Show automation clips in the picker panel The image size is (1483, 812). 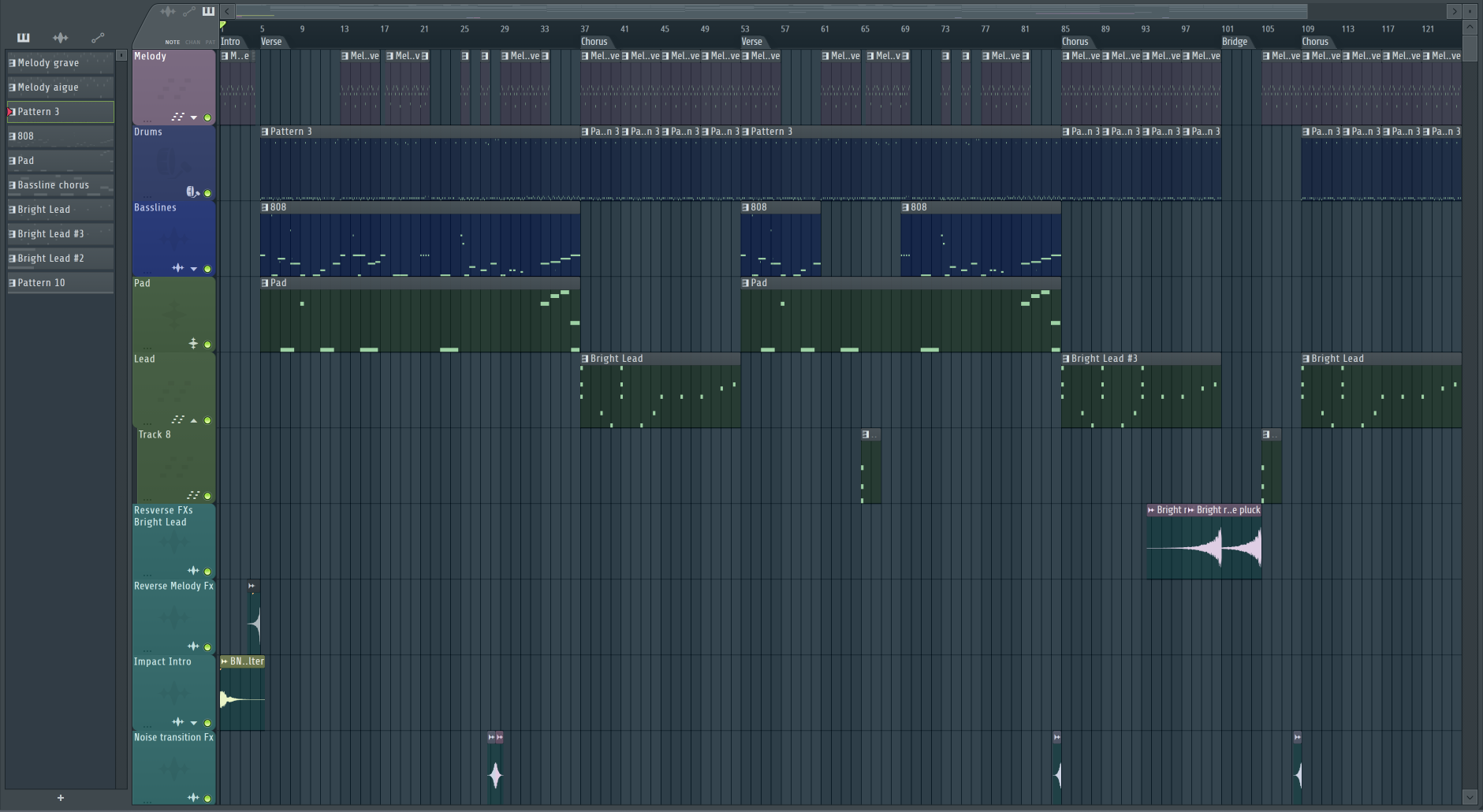click(98, 37)
